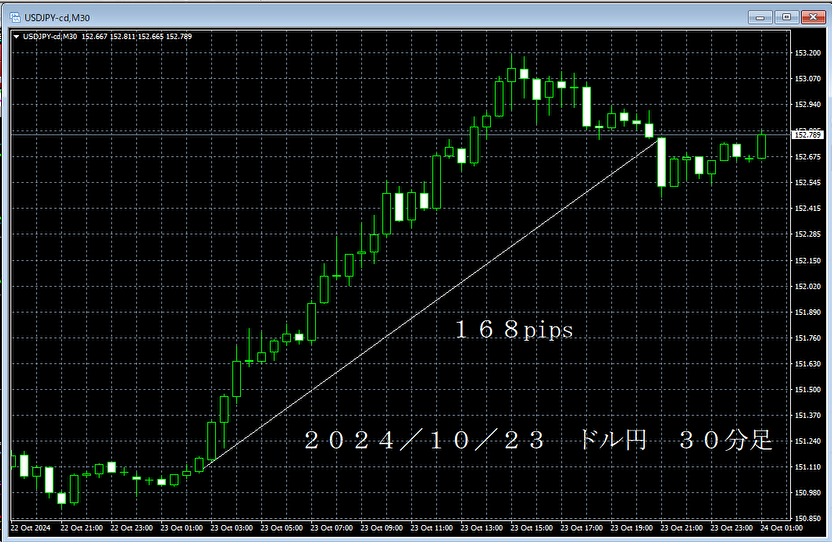Click the 152.020 price scale label
This screenshot has height=542, width=832.
coord(808,286)
